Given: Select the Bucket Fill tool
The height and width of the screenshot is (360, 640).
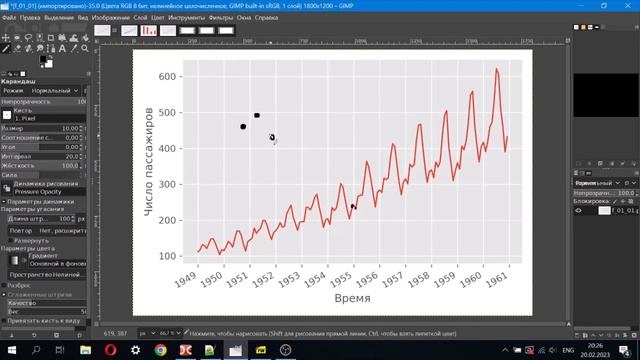Looking at the screenshot, I should pyautogui.click(x=85, y=38).
